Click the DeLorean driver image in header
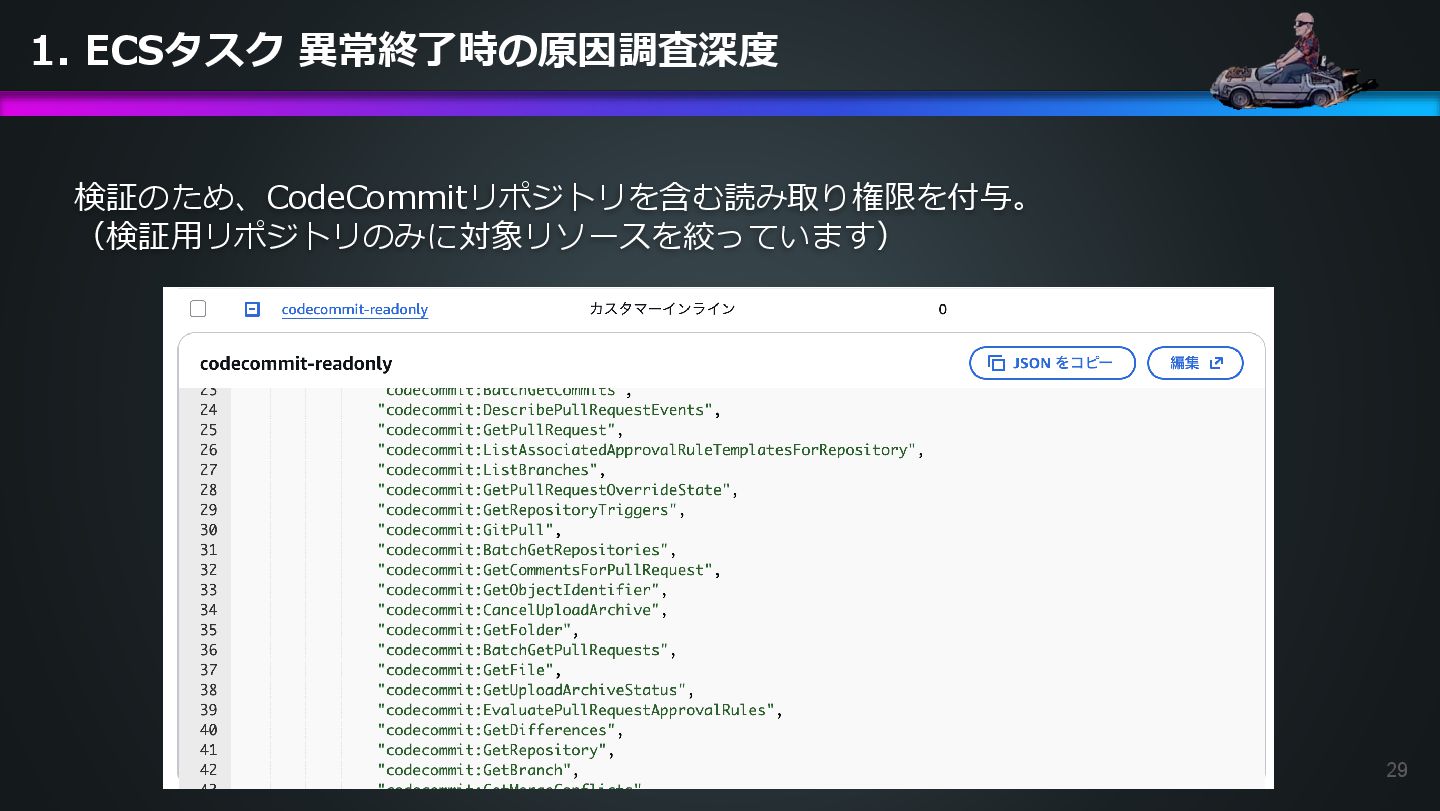 click(1292, 60)
